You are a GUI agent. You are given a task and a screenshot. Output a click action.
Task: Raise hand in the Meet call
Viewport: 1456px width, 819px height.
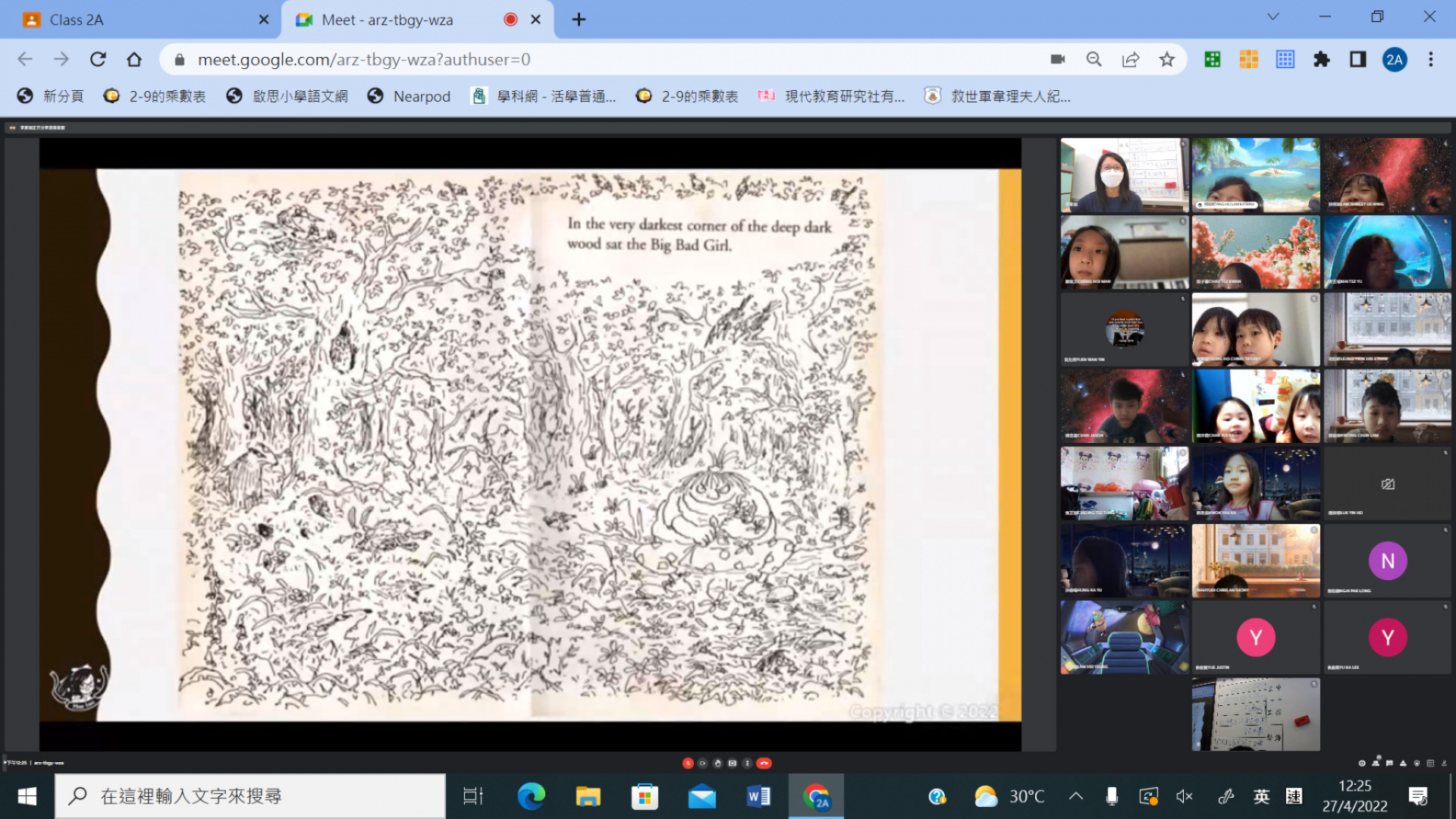click(x=717, y=763)
